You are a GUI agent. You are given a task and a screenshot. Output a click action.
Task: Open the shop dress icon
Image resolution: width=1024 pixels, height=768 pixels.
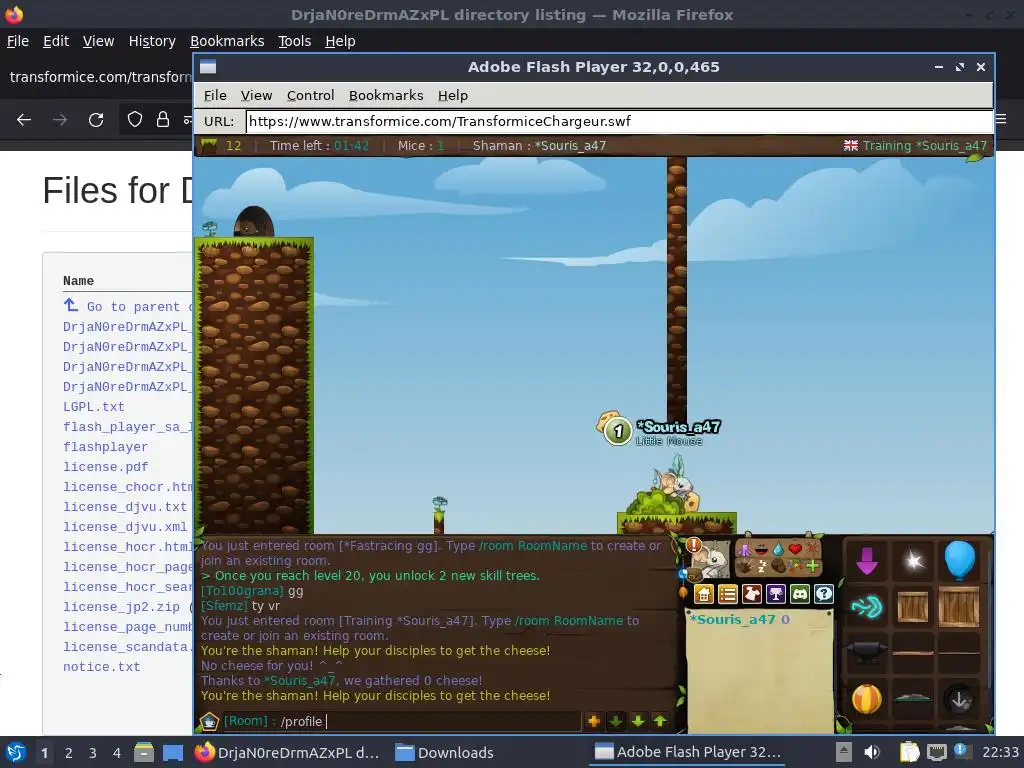click(x=752, y=594)
